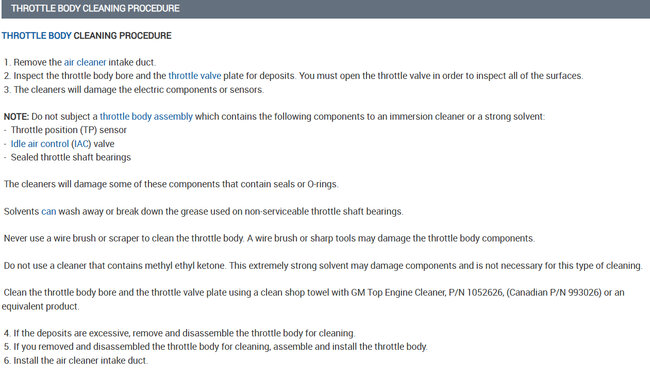This screenshot has width=650, height=372.
Task: Click the 'can' link after Solvents
Action: 49,212
